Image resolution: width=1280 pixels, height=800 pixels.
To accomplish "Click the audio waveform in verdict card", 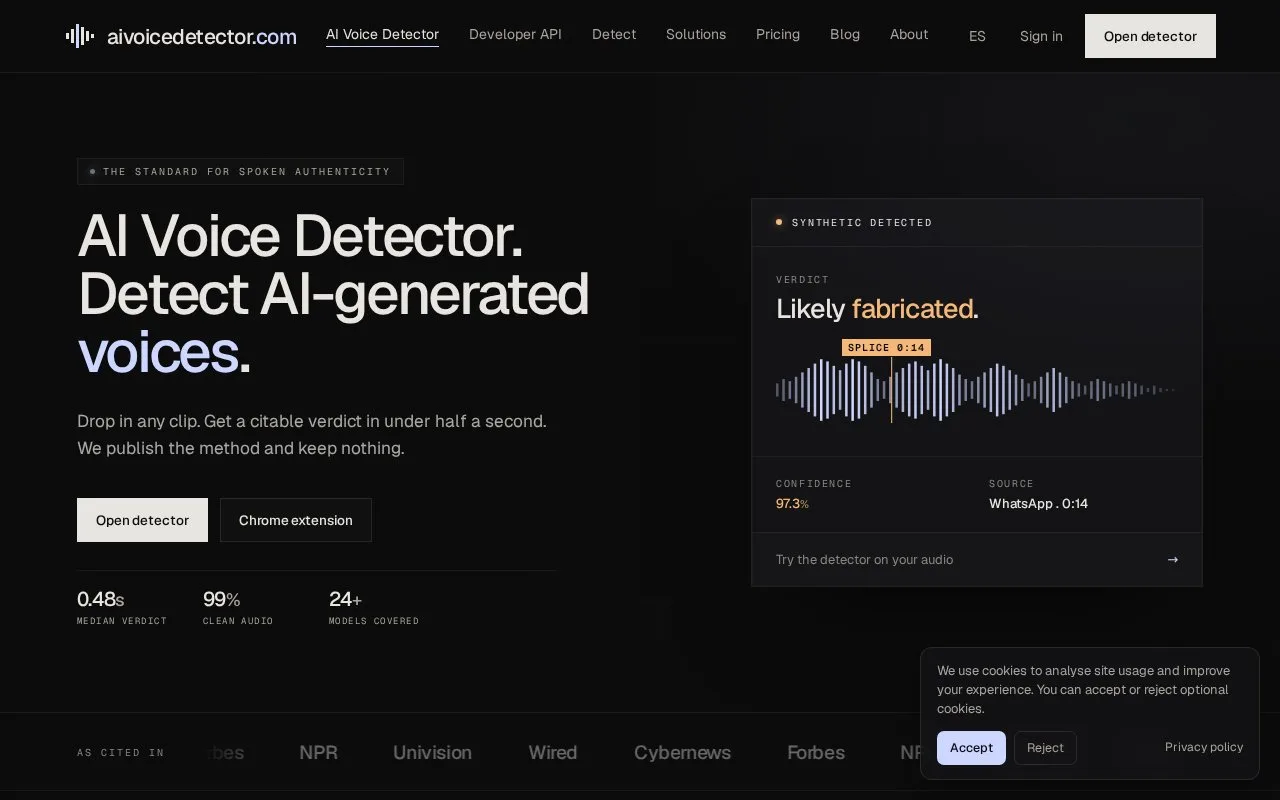I will tap(975, 390).
